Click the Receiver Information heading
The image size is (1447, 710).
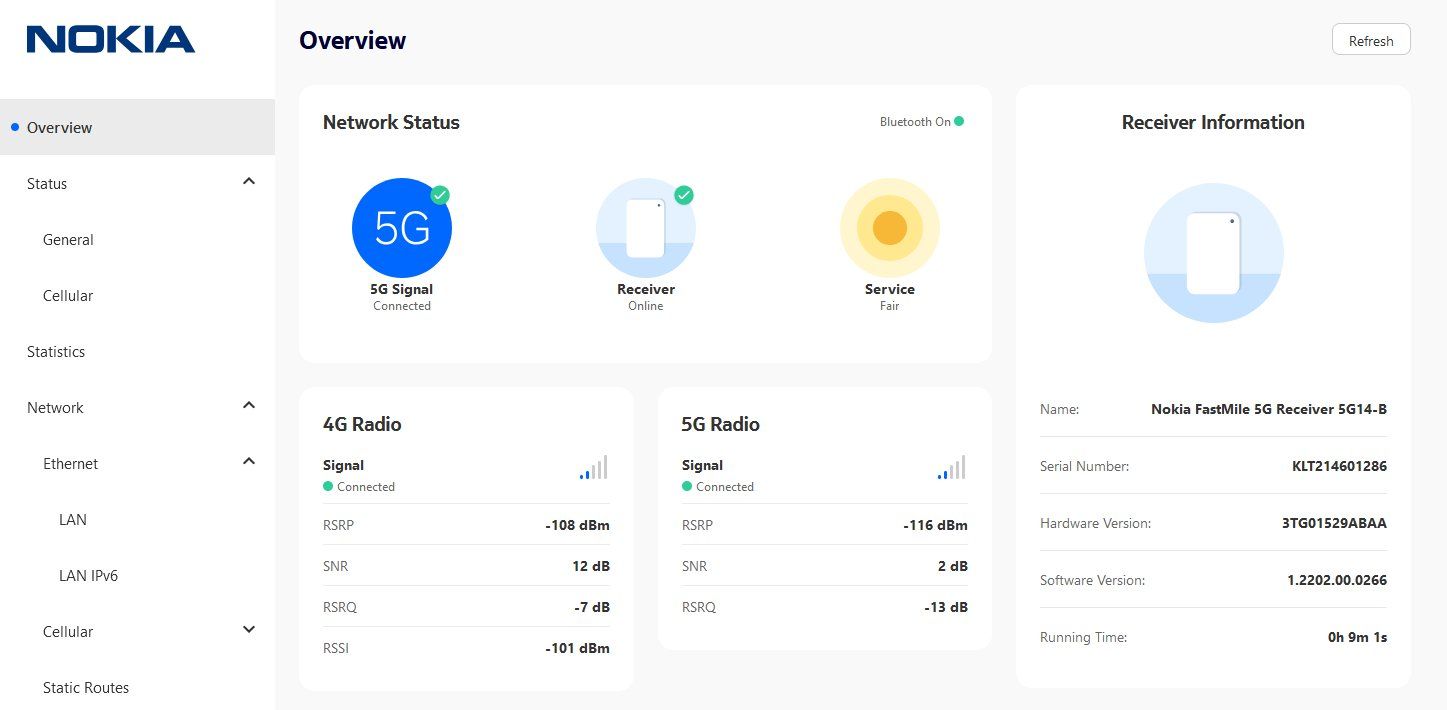pyautogui.click(x=1213, y=123)
